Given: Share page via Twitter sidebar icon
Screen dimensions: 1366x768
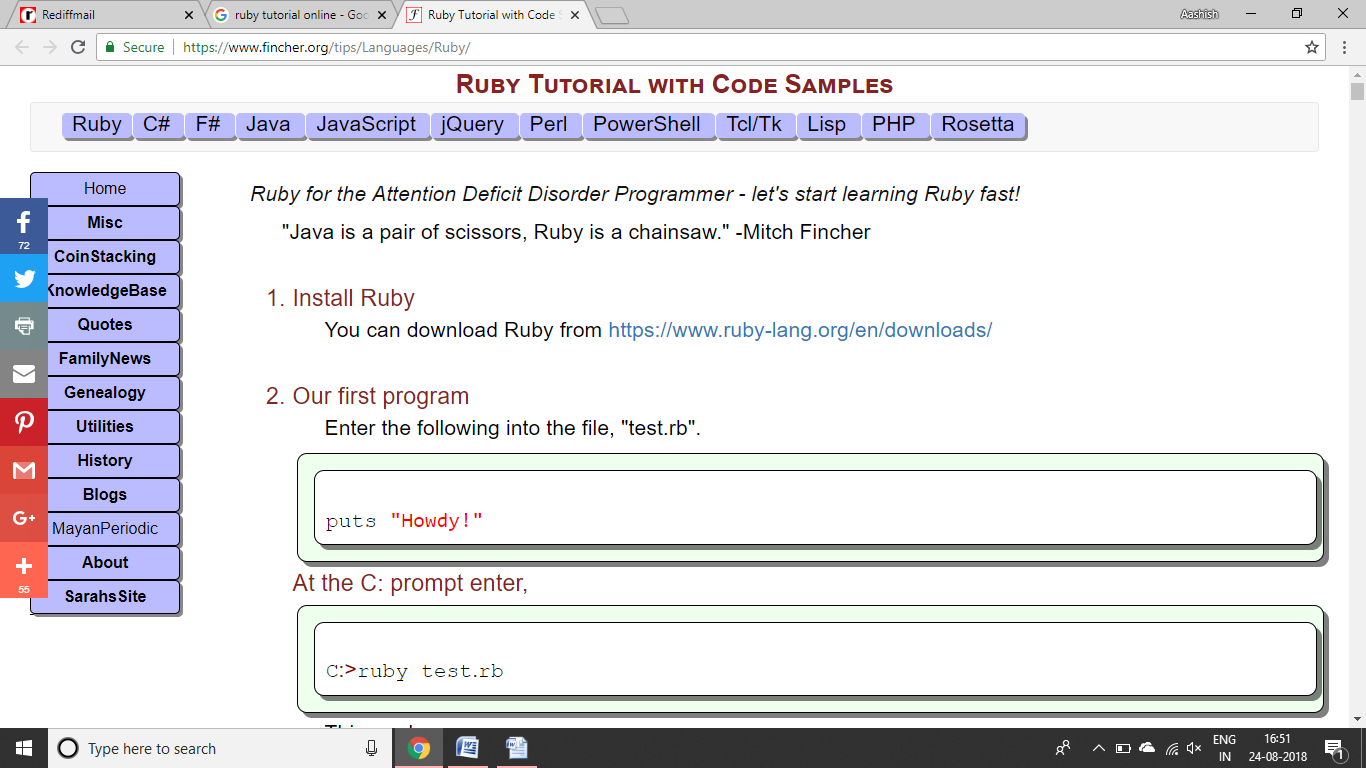Looking at the screenshot, I should [x=24, y=278].
